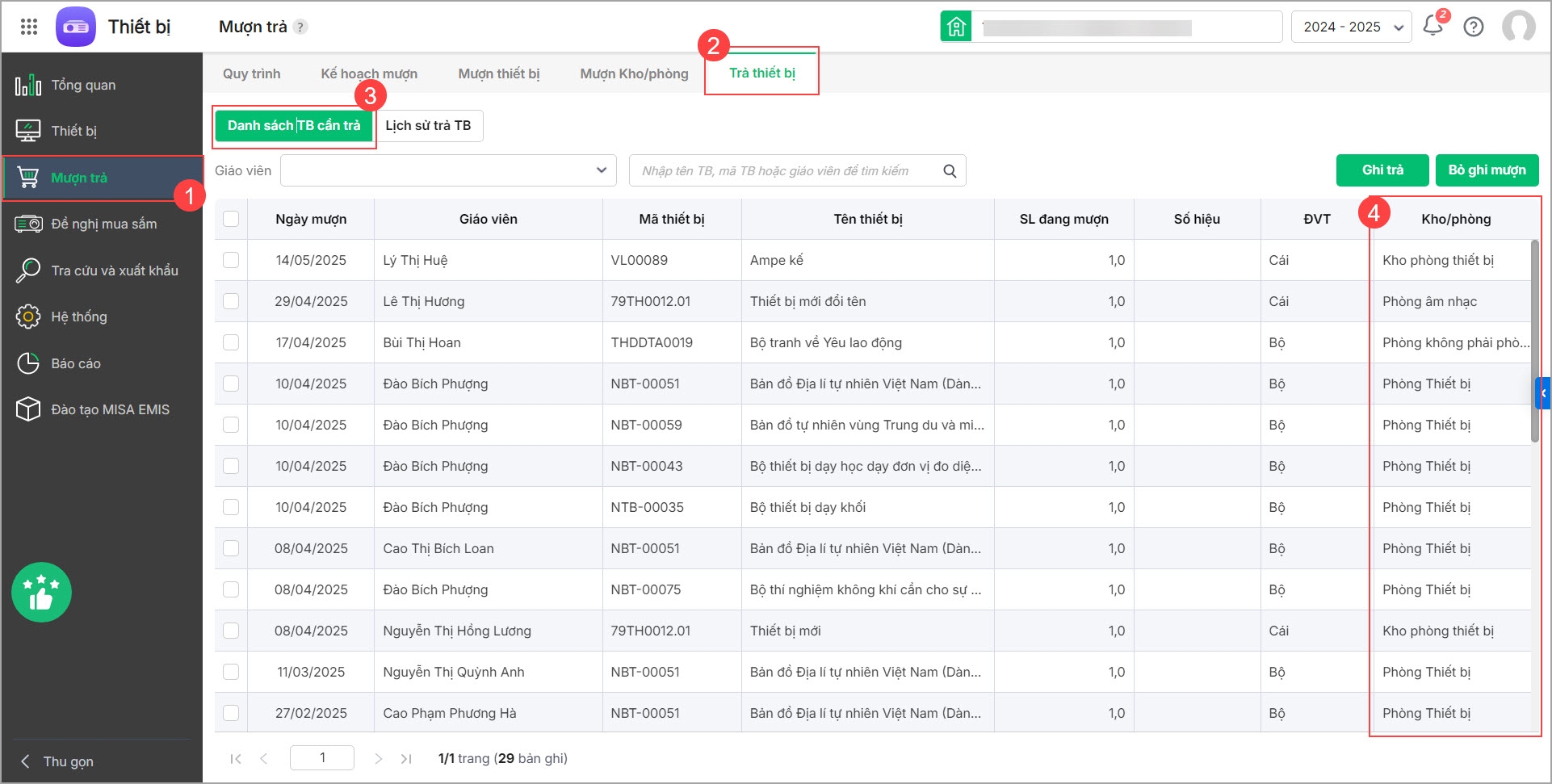Go to the last page arrow
Screen dimensions: 1552x784
point(406,758)
